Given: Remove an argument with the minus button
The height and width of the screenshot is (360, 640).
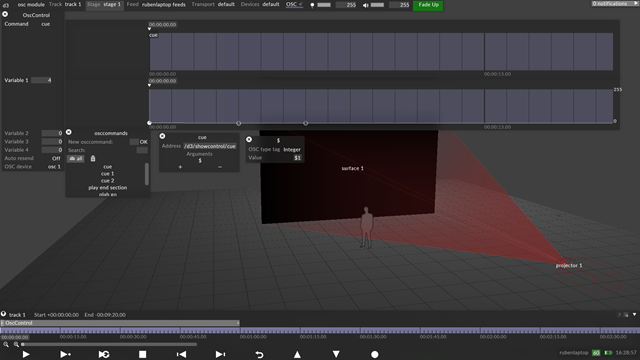Looking at the screenshot, I should [220, 167].
